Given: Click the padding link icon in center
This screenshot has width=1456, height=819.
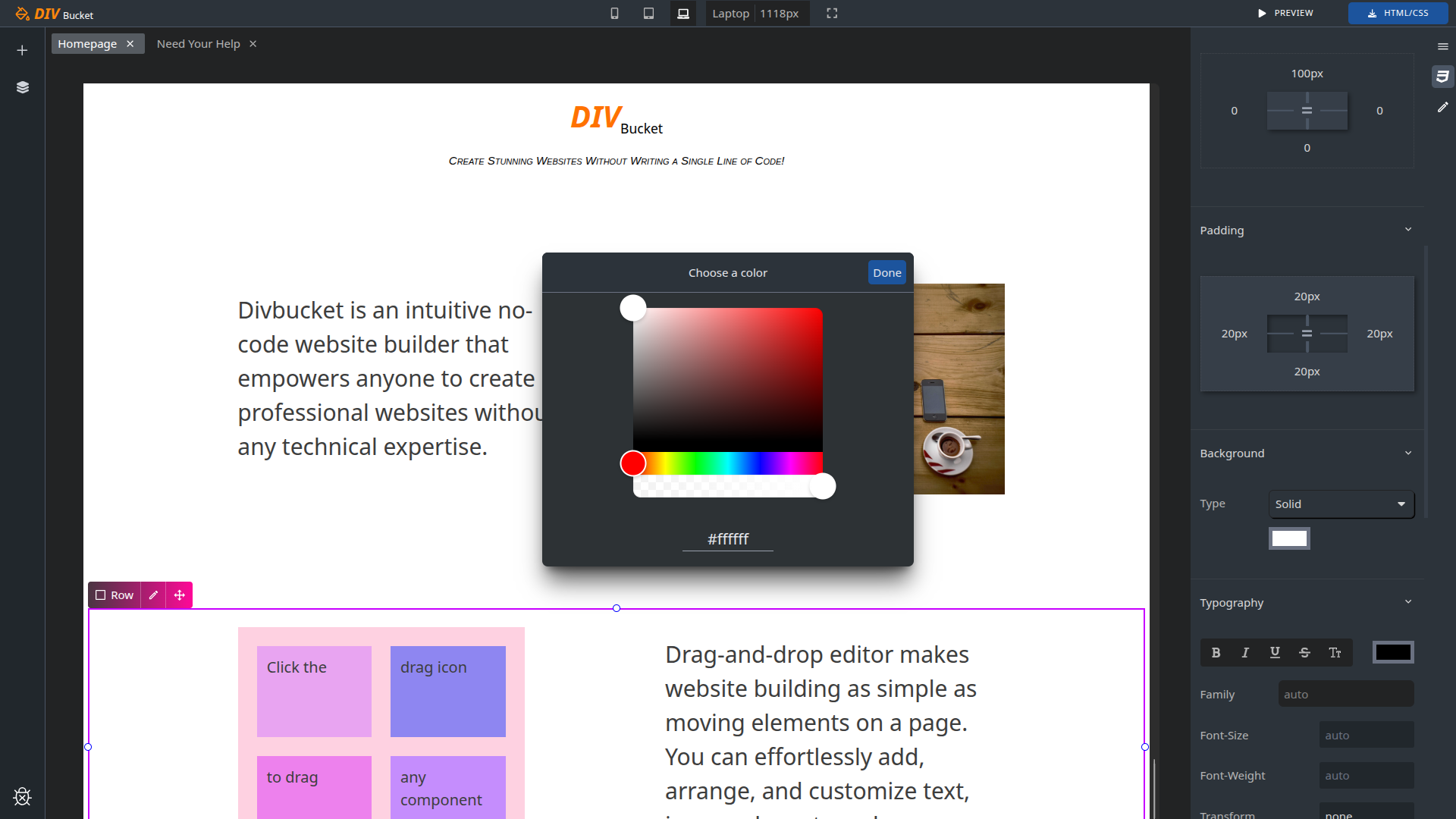Looking at the screenshot, I should (1307, 334).
